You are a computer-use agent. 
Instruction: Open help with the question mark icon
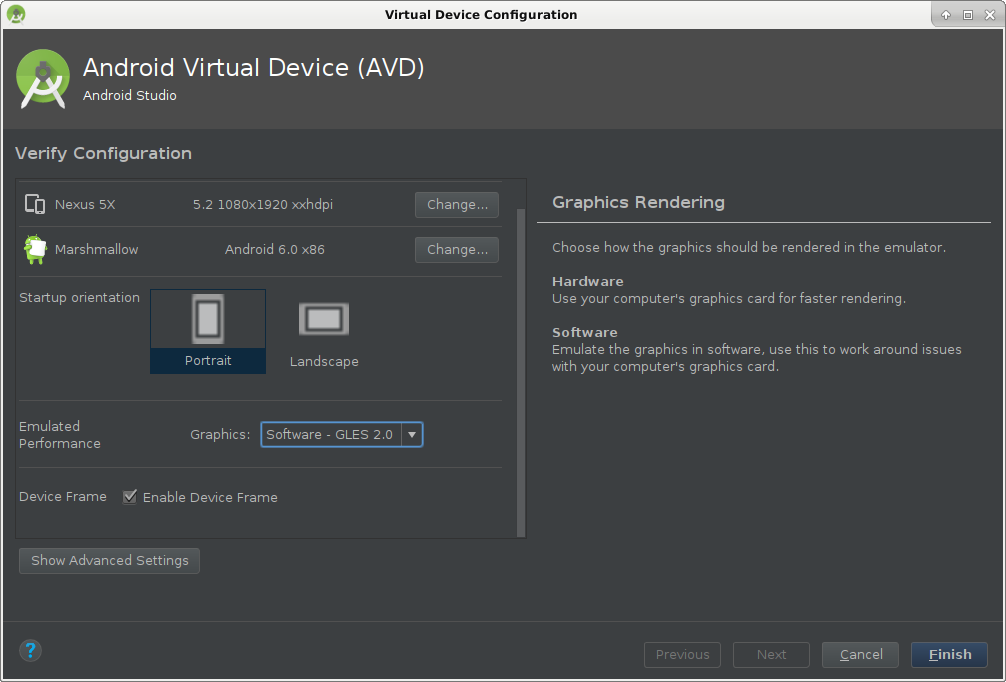point(30,651)
